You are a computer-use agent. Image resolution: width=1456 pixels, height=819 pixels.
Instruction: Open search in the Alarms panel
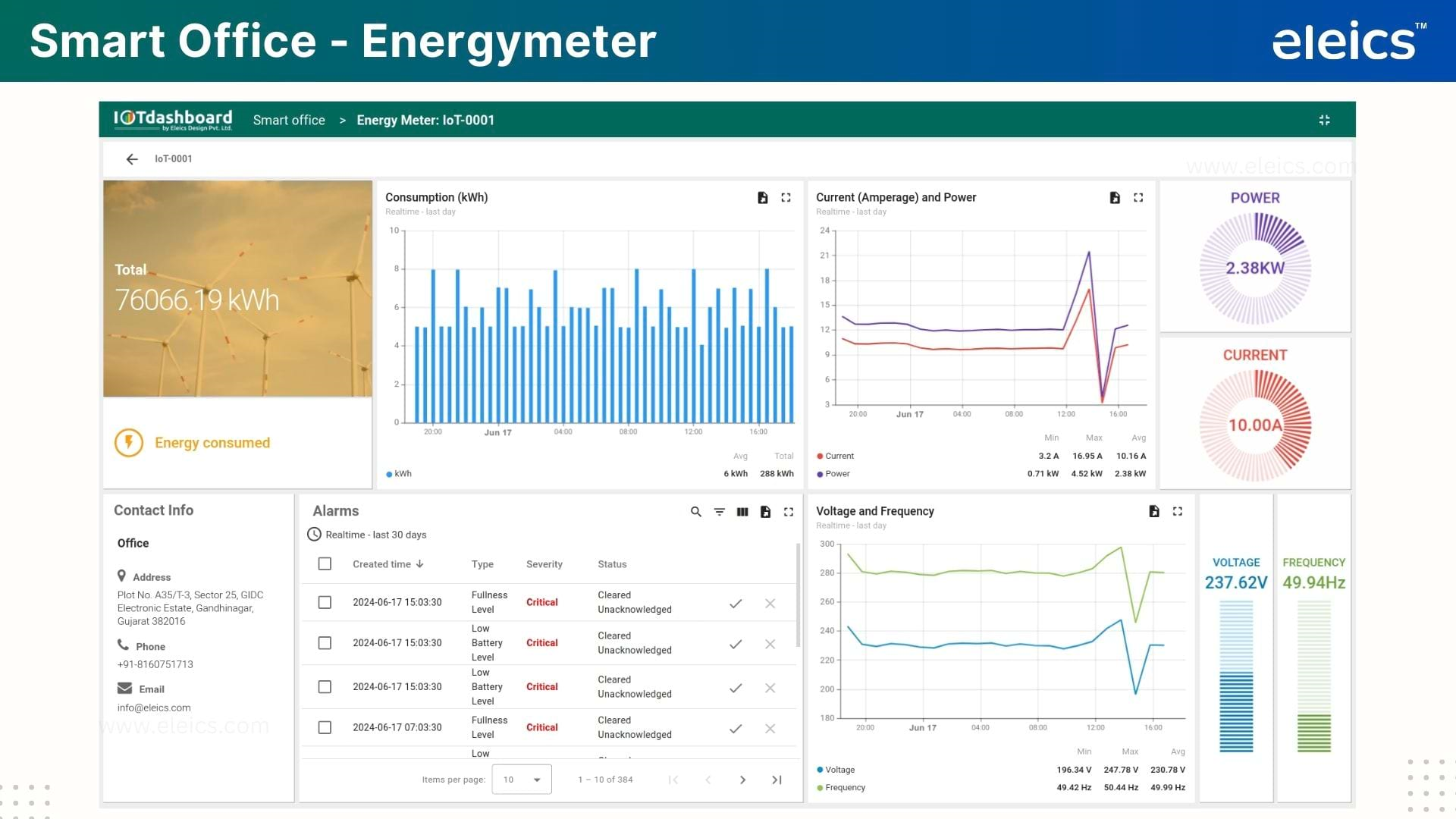coord(696,512)
